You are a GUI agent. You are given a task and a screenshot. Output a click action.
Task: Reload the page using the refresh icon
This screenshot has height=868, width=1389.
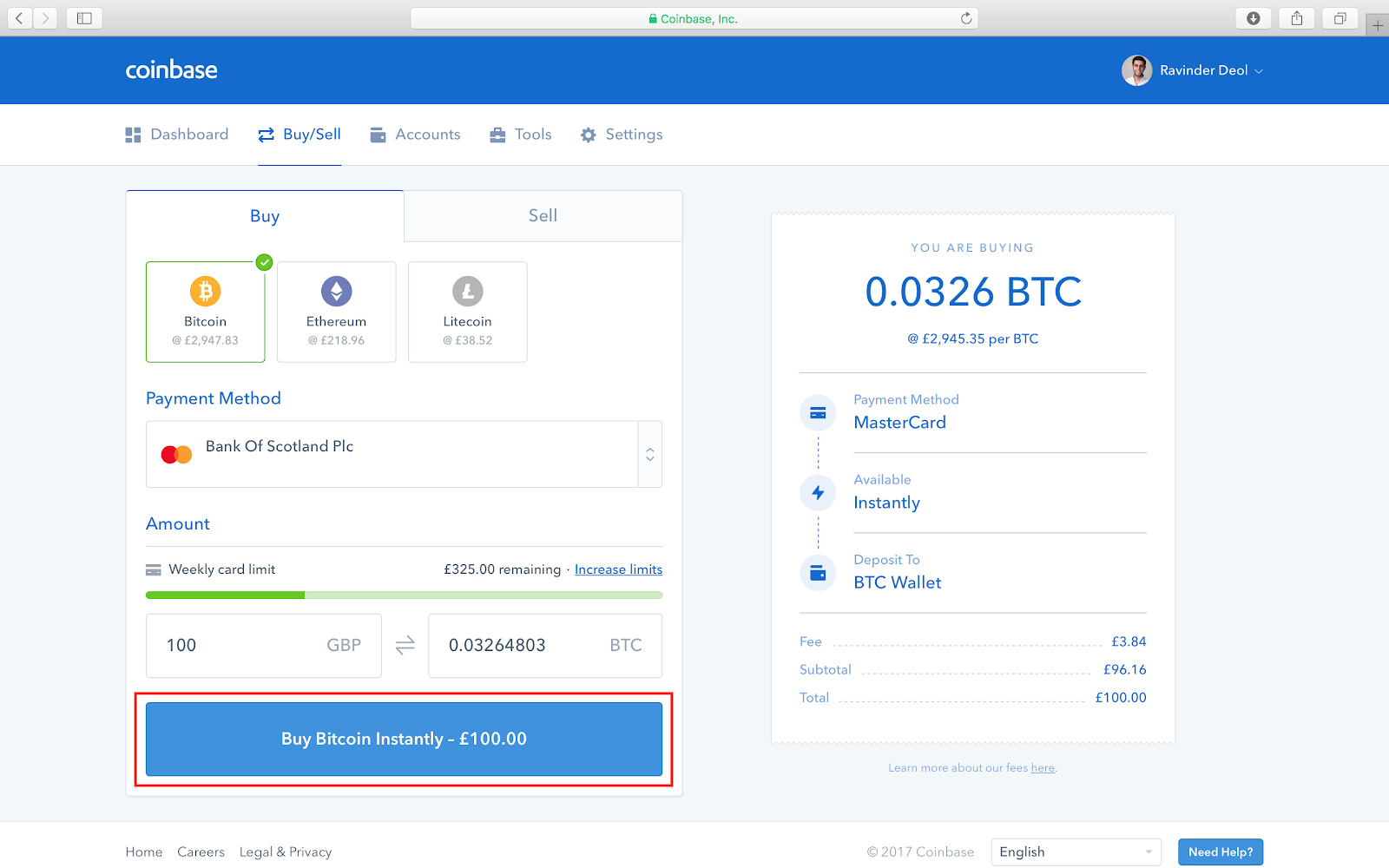(x=966, y=18)
